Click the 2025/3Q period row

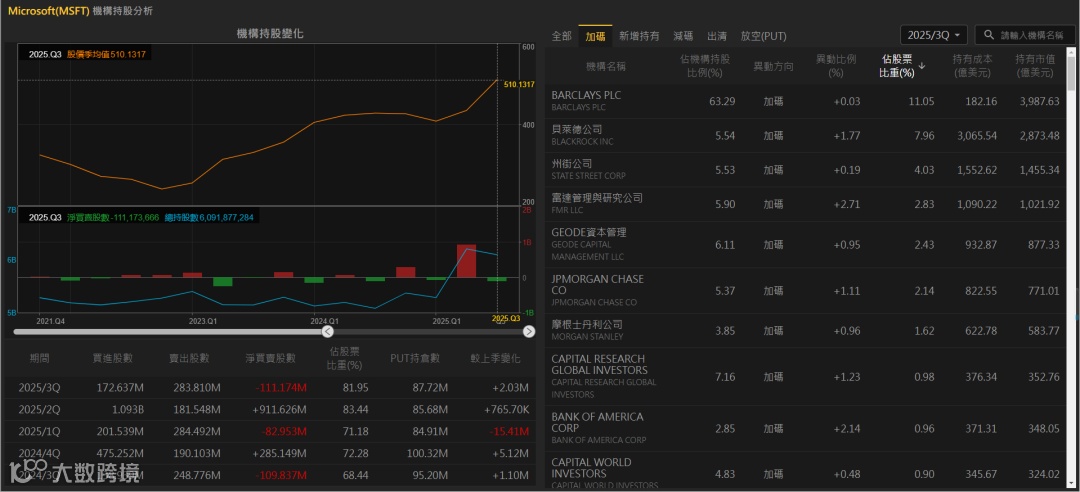click(x=270, y=388)
